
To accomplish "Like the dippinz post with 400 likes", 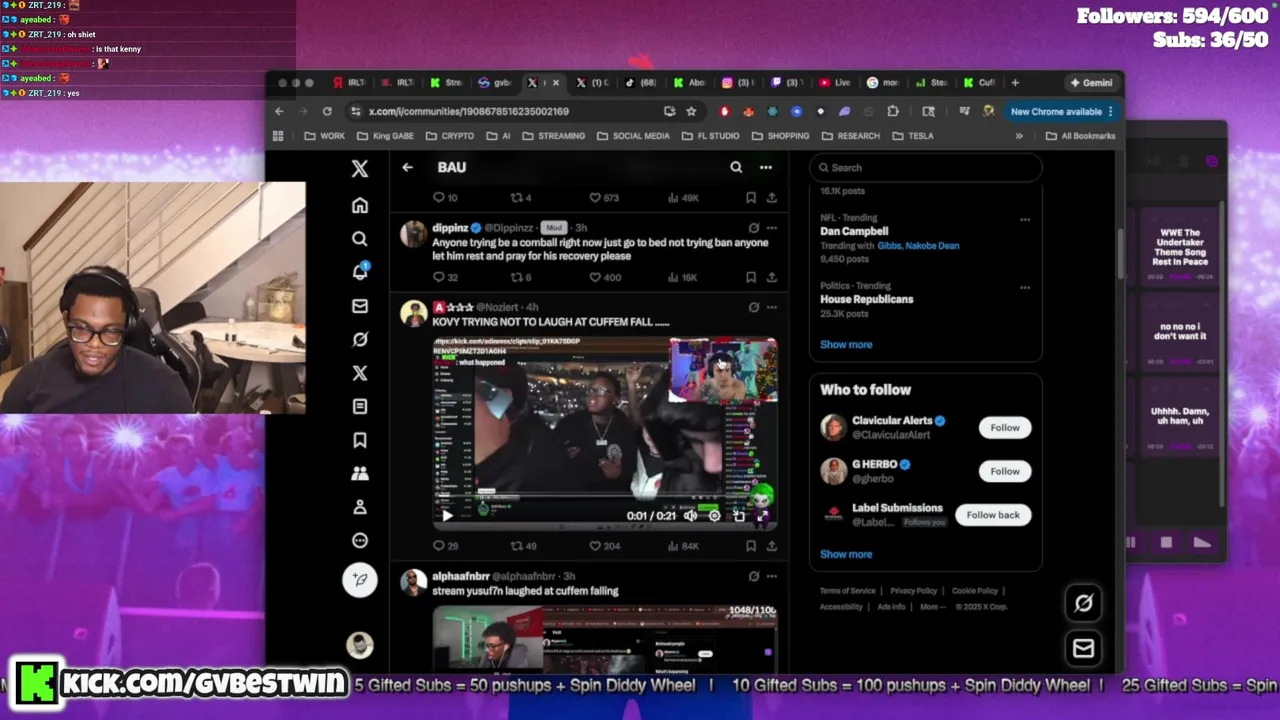I will click(x=605, y=277).
